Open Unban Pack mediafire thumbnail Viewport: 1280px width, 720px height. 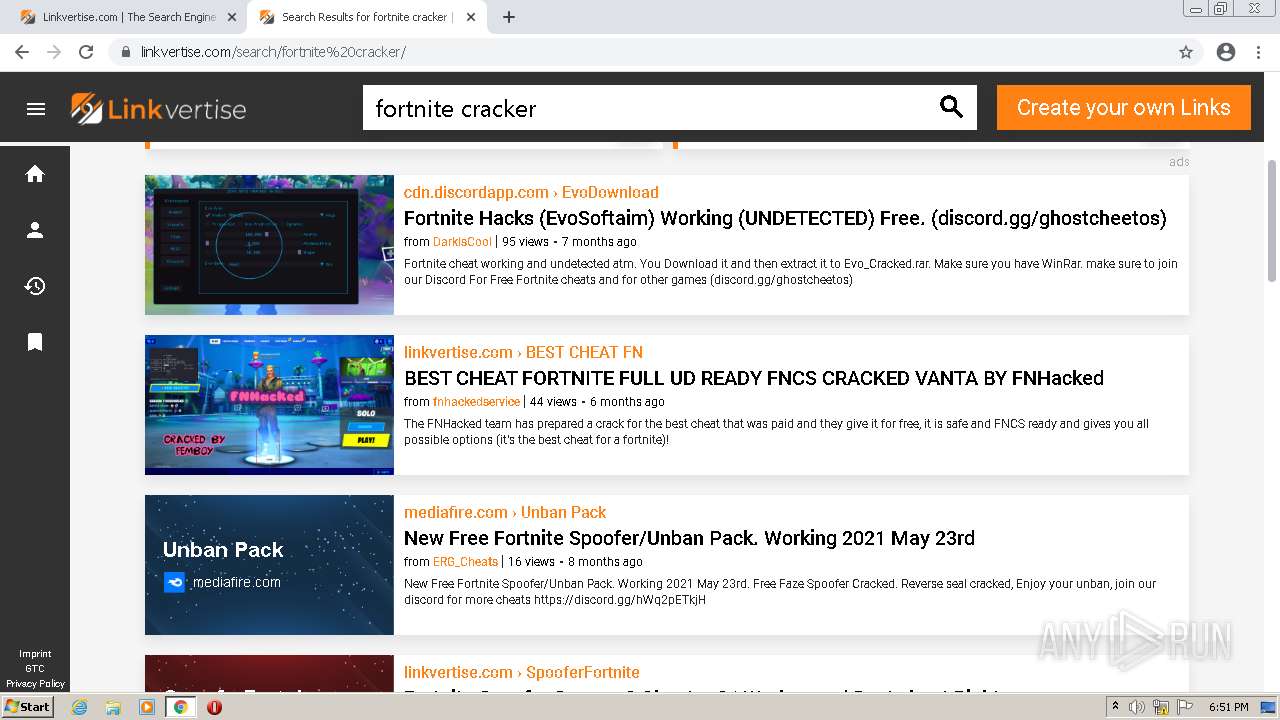pos(269,565)
